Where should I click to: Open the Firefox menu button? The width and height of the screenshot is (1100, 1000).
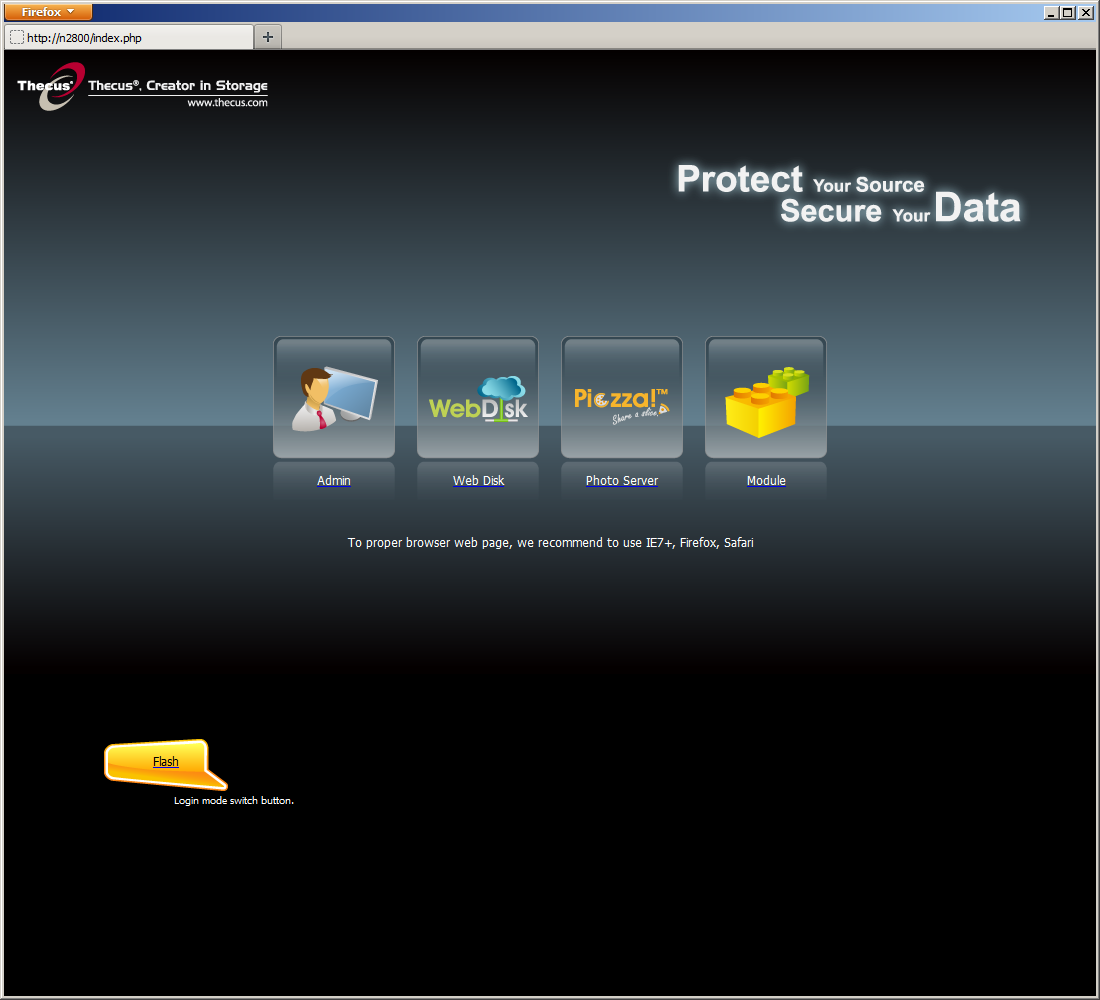click(x=48, y=12)
